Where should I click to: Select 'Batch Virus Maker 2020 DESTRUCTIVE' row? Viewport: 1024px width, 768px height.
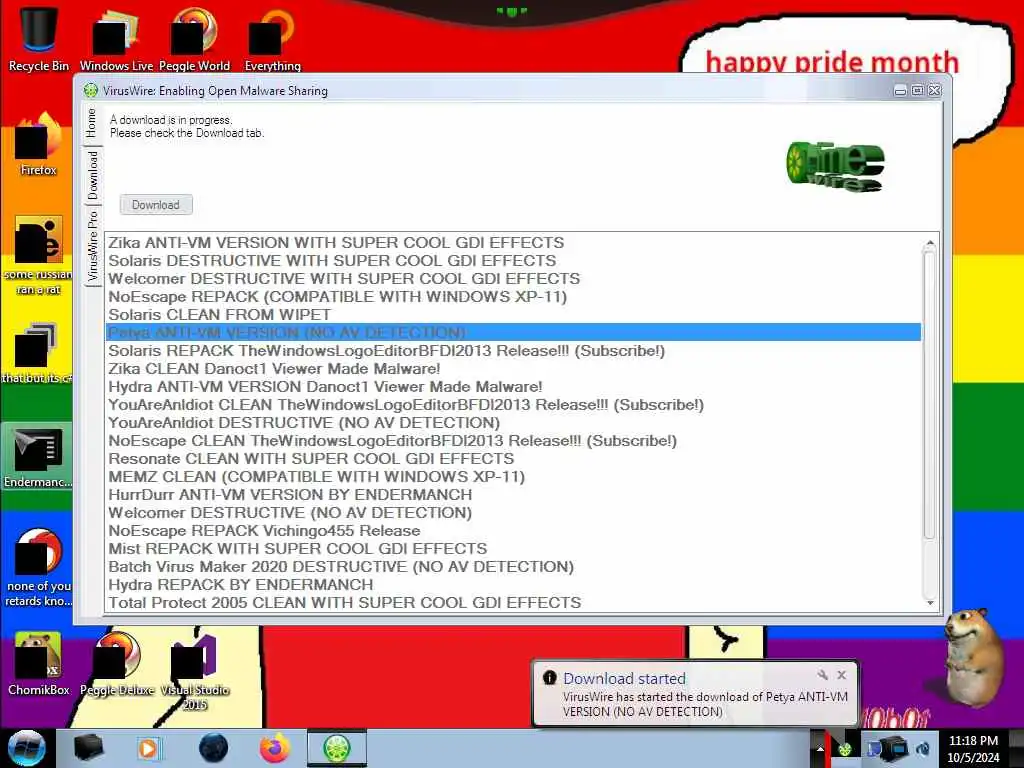click(513, 566)
